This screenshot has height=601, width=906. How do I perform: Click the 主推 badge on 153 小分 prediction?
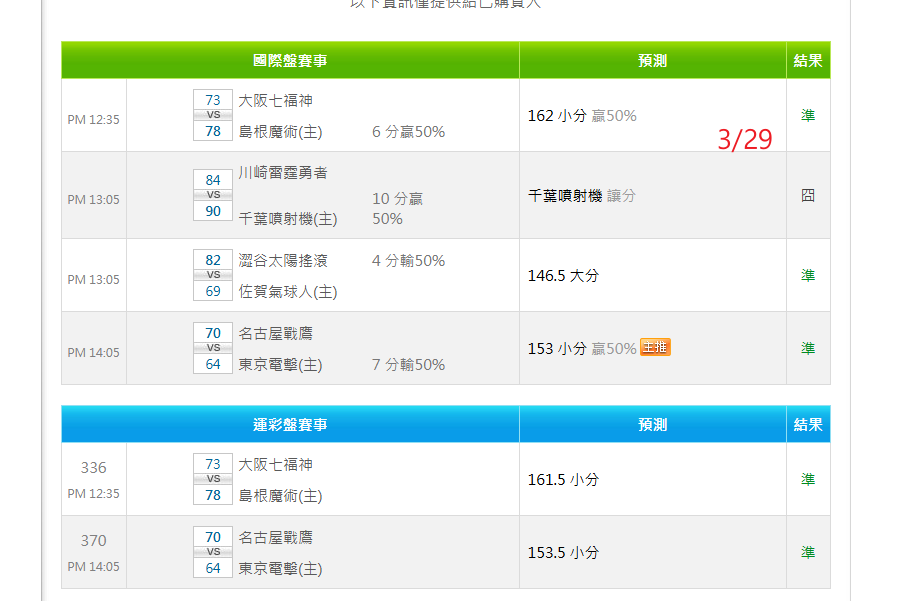655,347
